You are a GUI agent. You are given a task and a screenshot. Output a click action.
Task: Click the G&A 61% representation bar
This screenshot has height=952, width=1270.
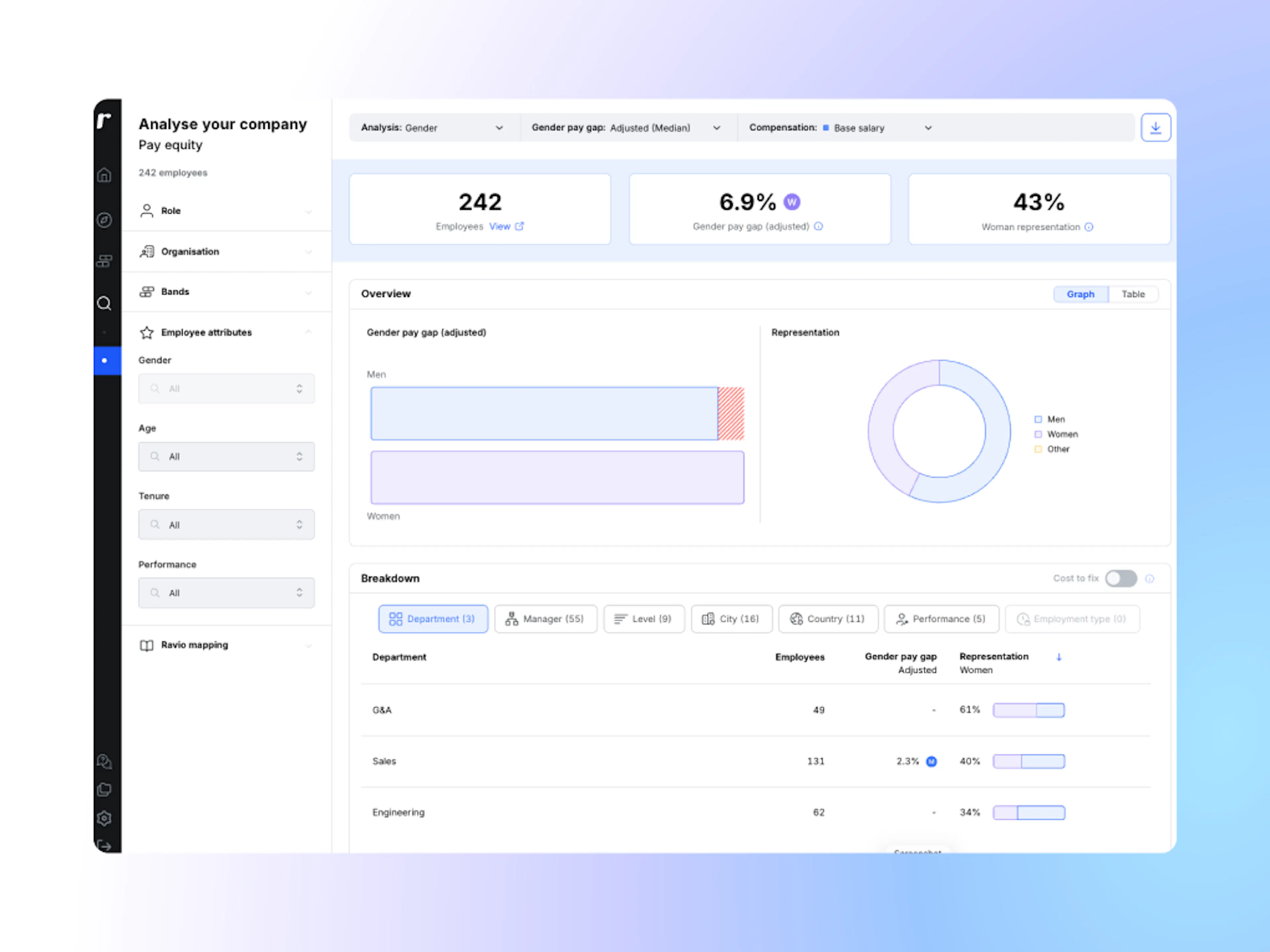(1029, 710)
